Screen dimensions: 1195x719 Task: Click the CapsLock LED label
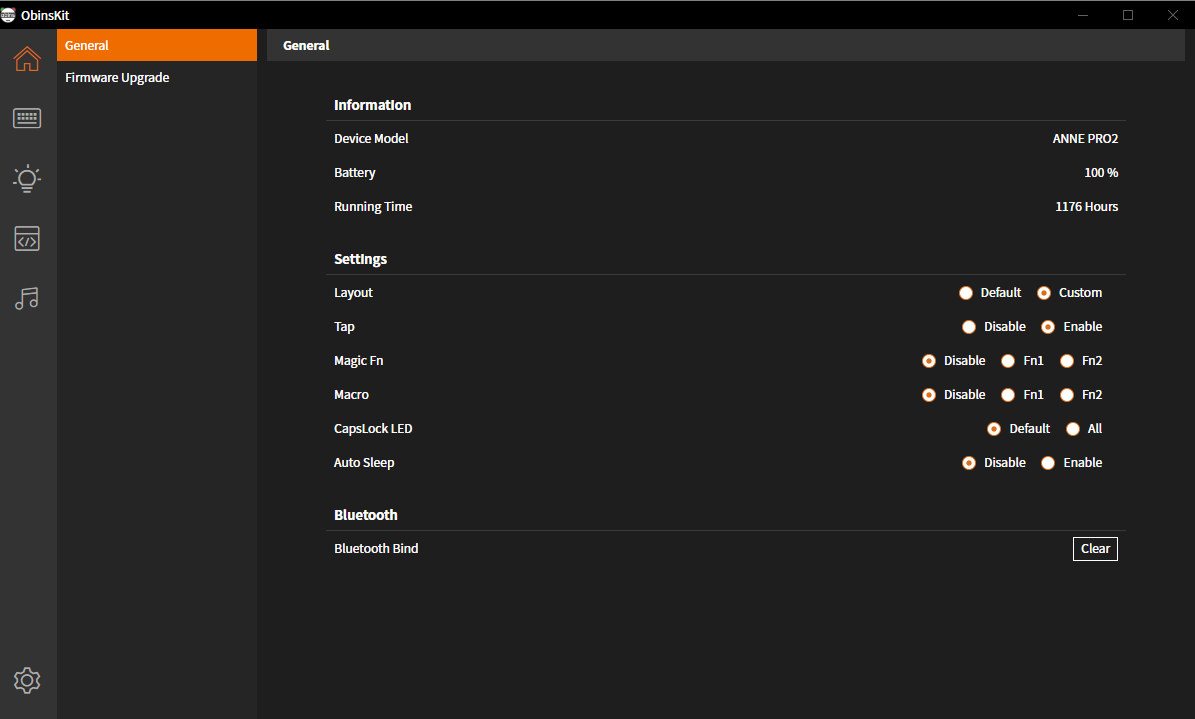click(373, 429)
